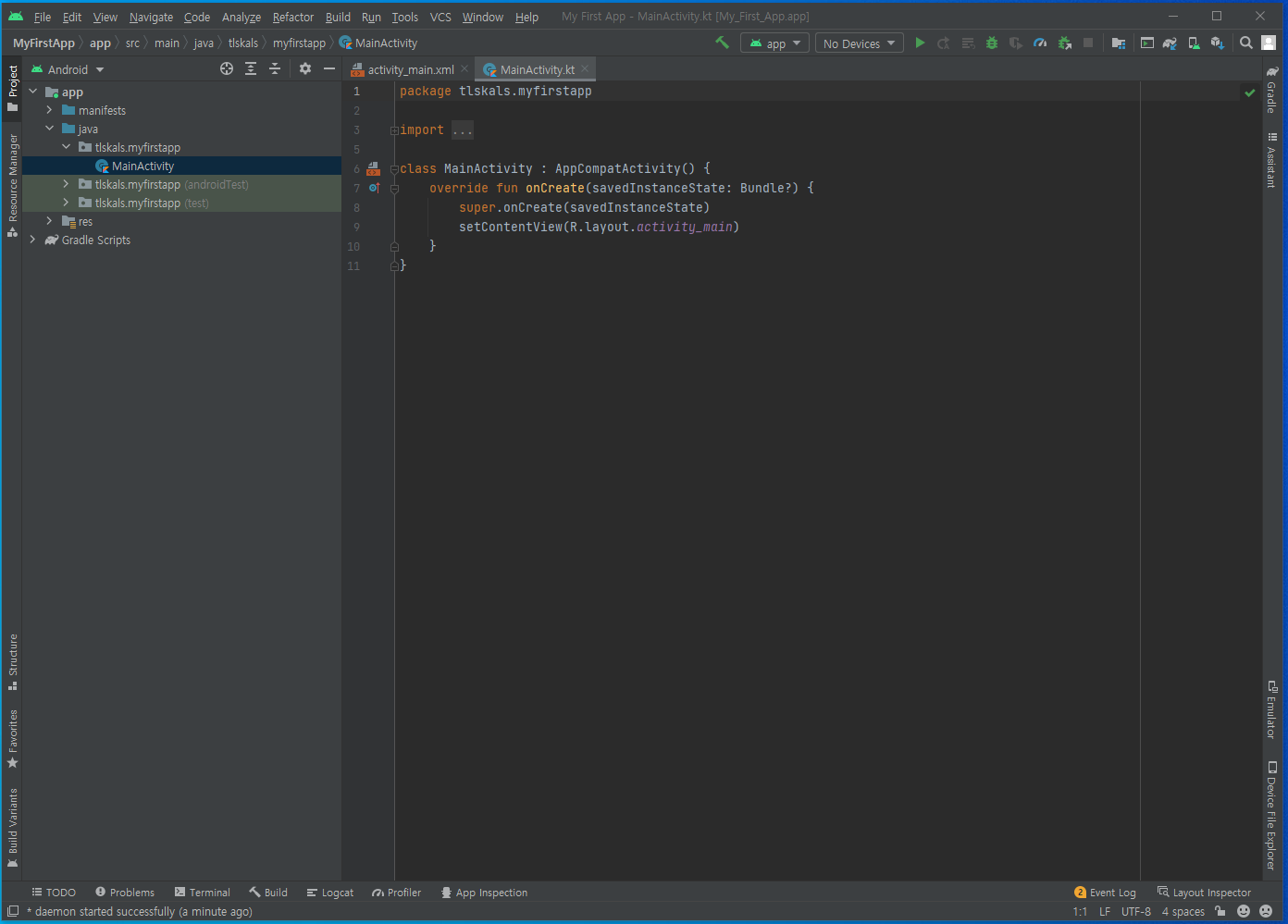The width and height of the screenshot is (1288, 924).
Task: Toggle tool window bars icon bottom-left
Action: pyautogui.click(x=13, y=911)
